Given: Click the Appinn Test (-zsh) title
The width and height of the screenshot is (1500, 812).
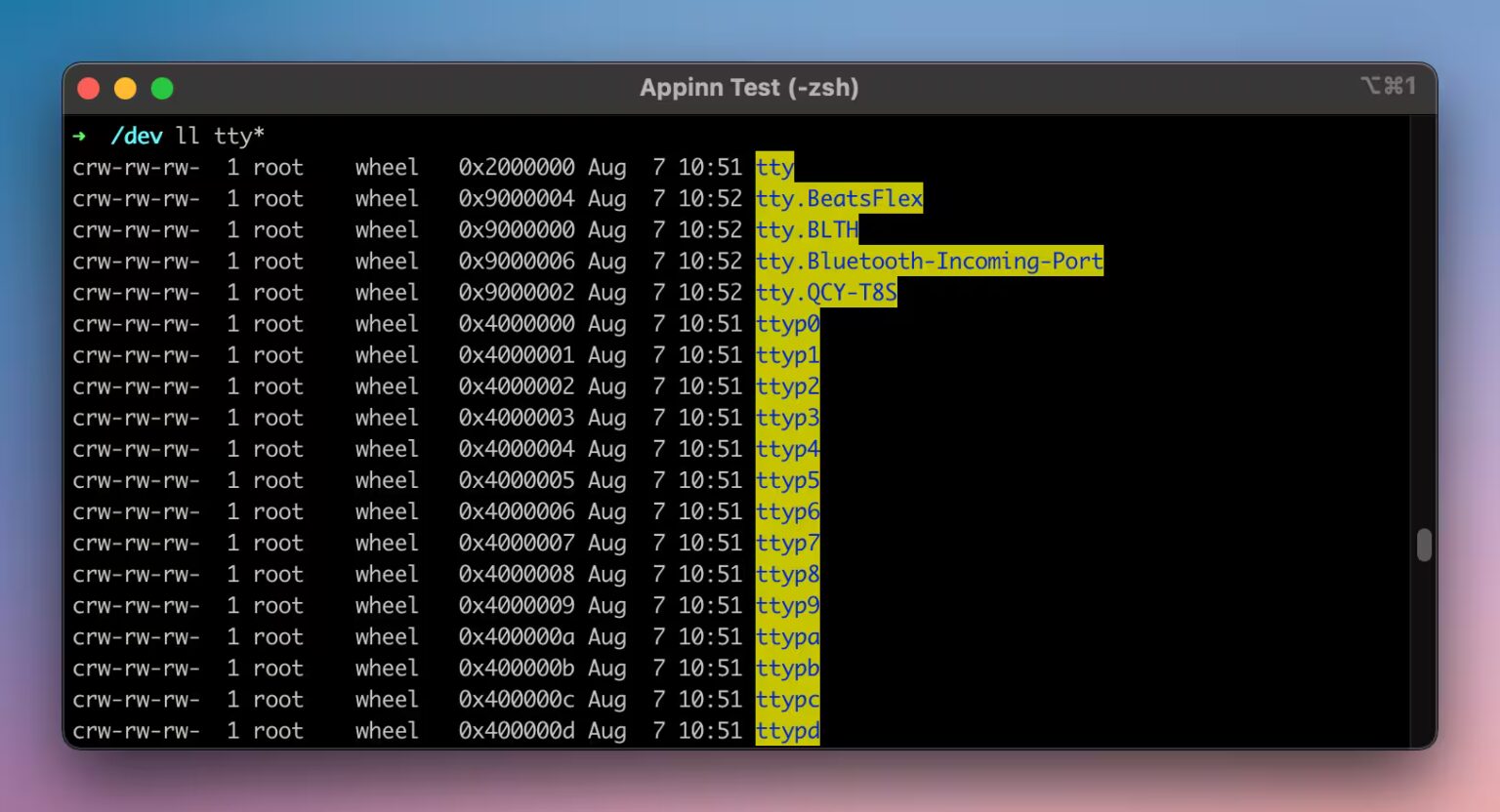Looking at the screenshot, I should [x=749, y=87].
